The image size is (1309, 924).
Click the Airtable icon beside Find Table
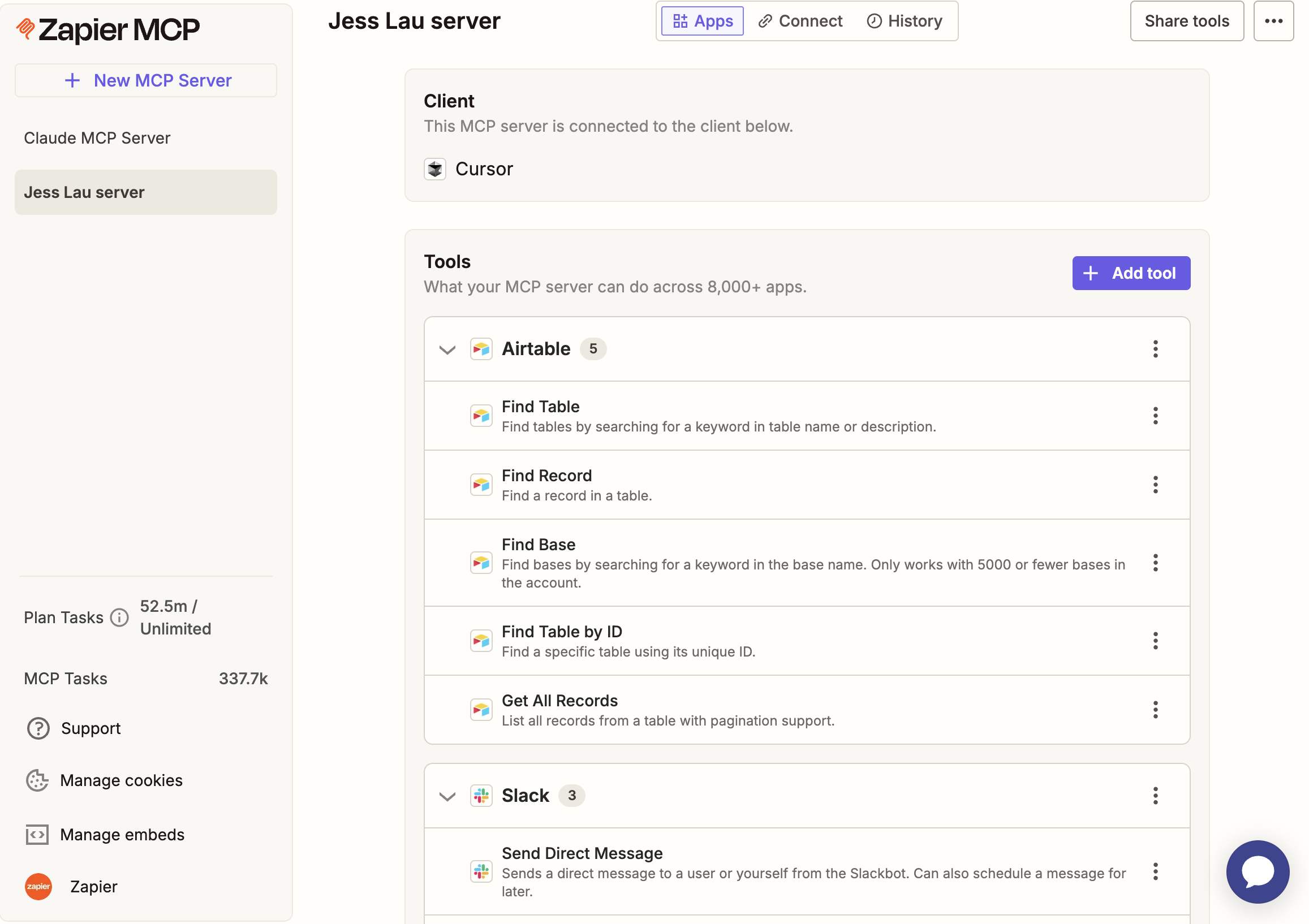point(481,416)
